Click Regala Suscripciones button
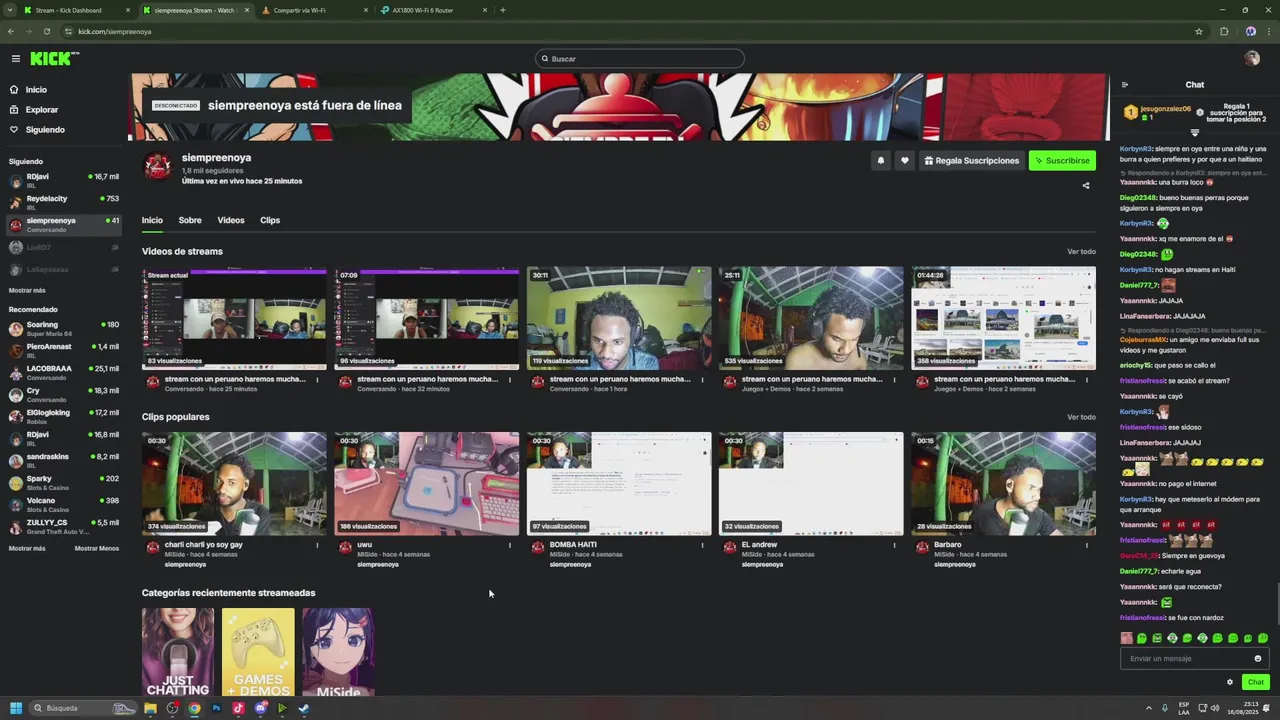Viewport: 1280px width, 720px height. 972,160
